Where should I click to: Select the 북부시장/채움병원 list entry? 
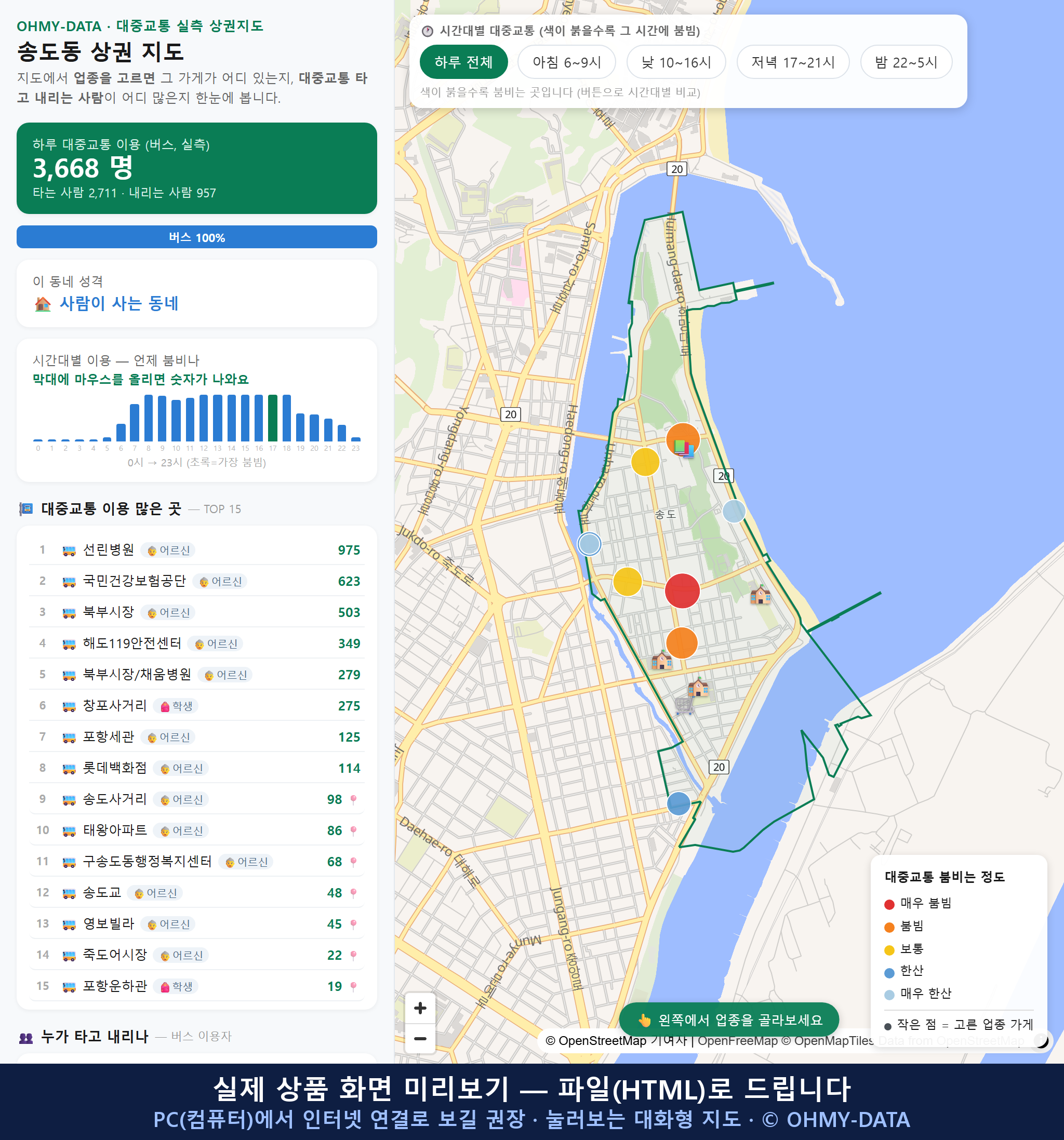(x=197, y=675)
